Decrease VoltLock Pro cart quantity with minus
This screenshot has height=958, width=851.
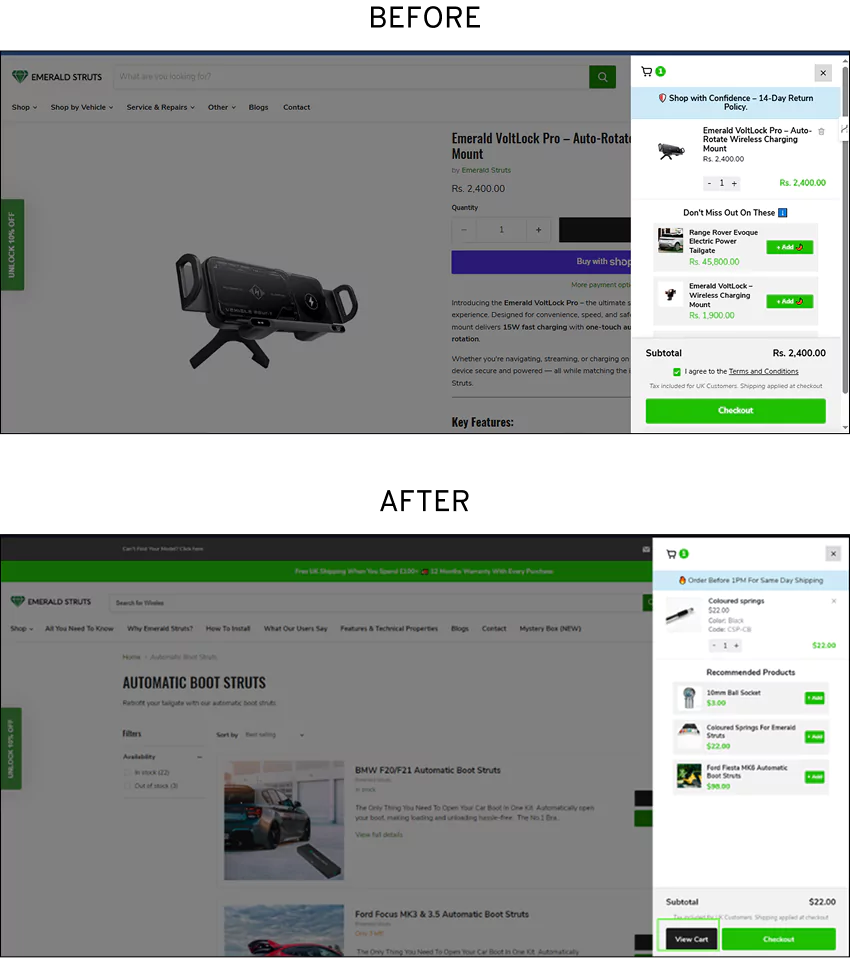coord(709,183)
